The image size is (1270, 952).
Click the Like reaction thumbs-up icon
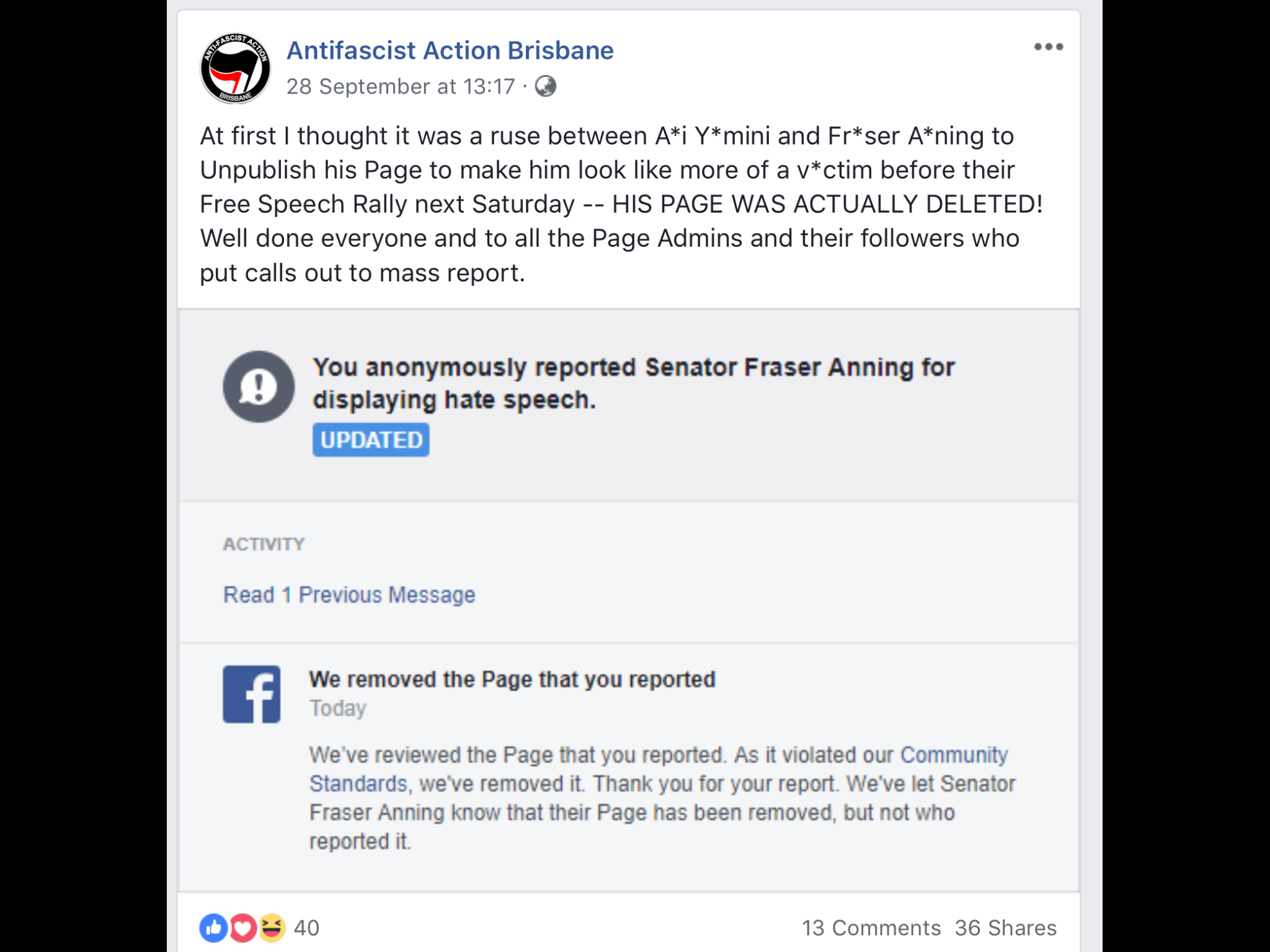(213, 928)
